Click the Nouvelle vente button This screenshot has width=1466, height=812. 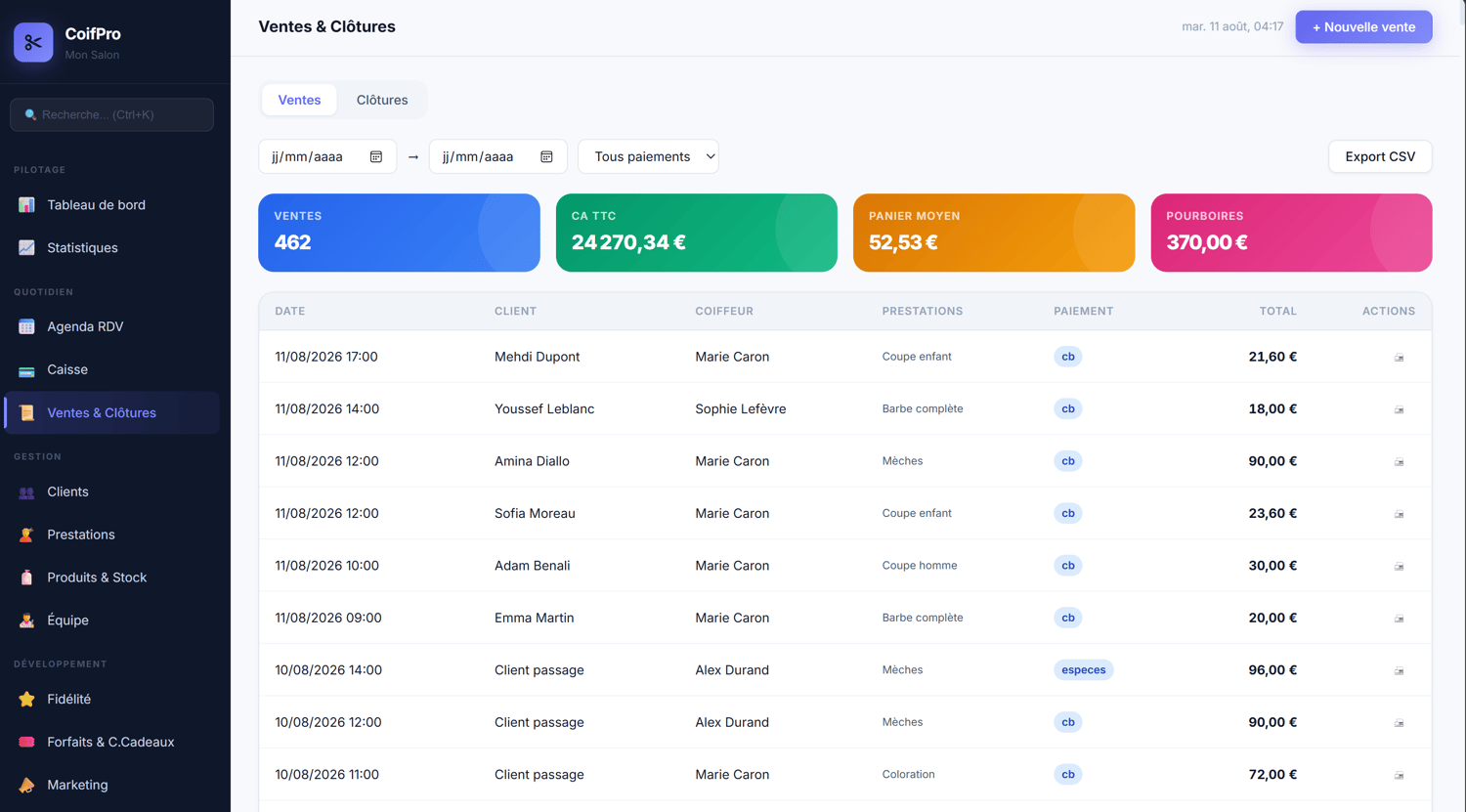(x=1363, y=27)
